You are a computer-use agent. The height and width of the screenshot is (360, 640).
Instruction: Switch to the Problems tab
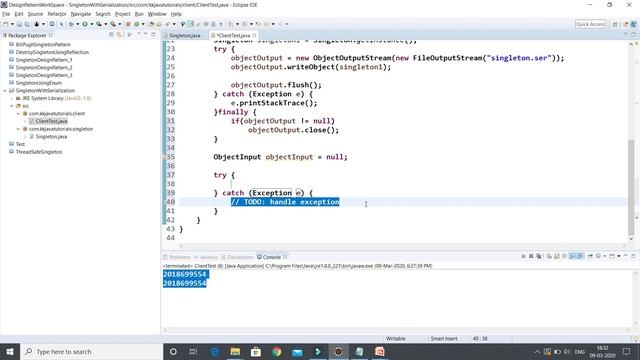coord(177,257)
